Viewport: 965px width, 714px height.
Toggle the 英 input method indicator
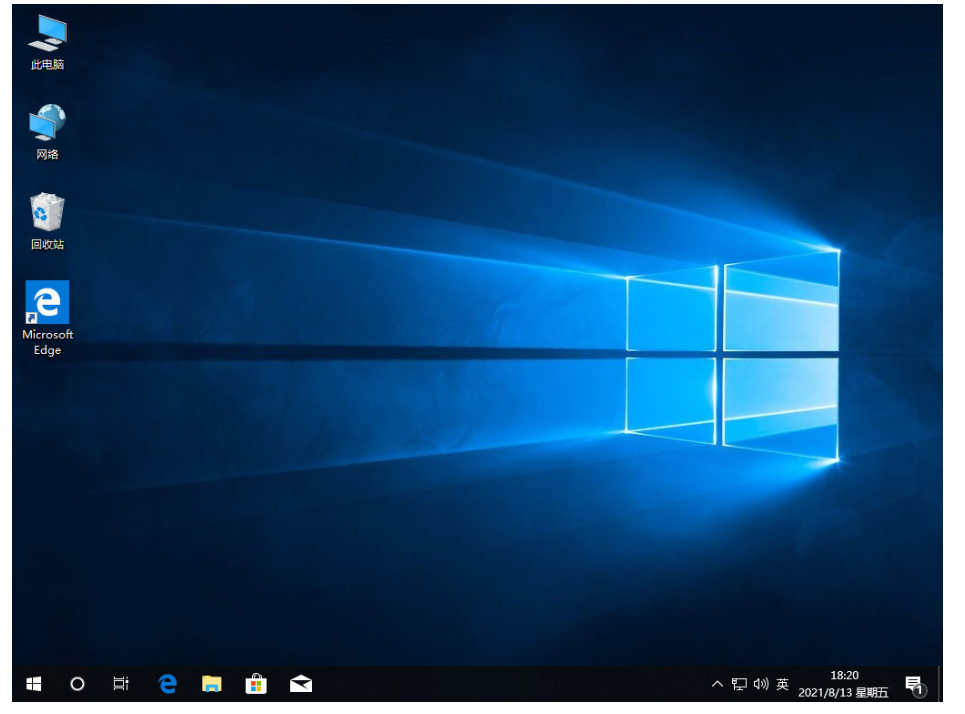click(x=783, y=684)
